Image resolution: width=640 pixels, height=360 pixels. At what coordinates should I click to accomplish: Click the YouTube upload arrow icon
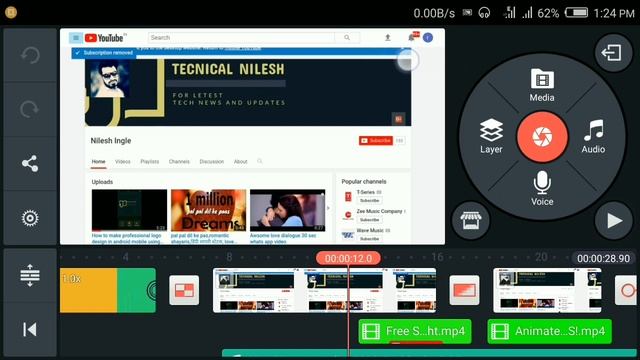388,38
